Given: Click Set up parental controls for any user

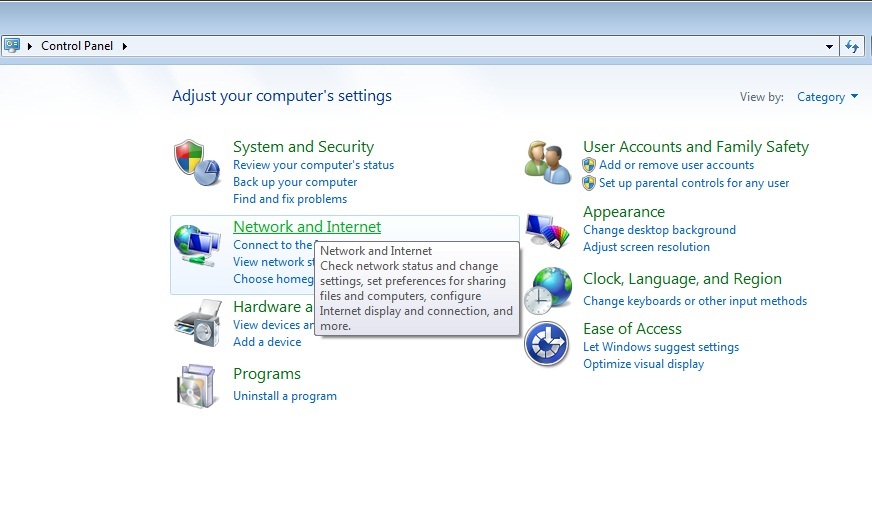Looking at the screenshot, I should (693, 183).
